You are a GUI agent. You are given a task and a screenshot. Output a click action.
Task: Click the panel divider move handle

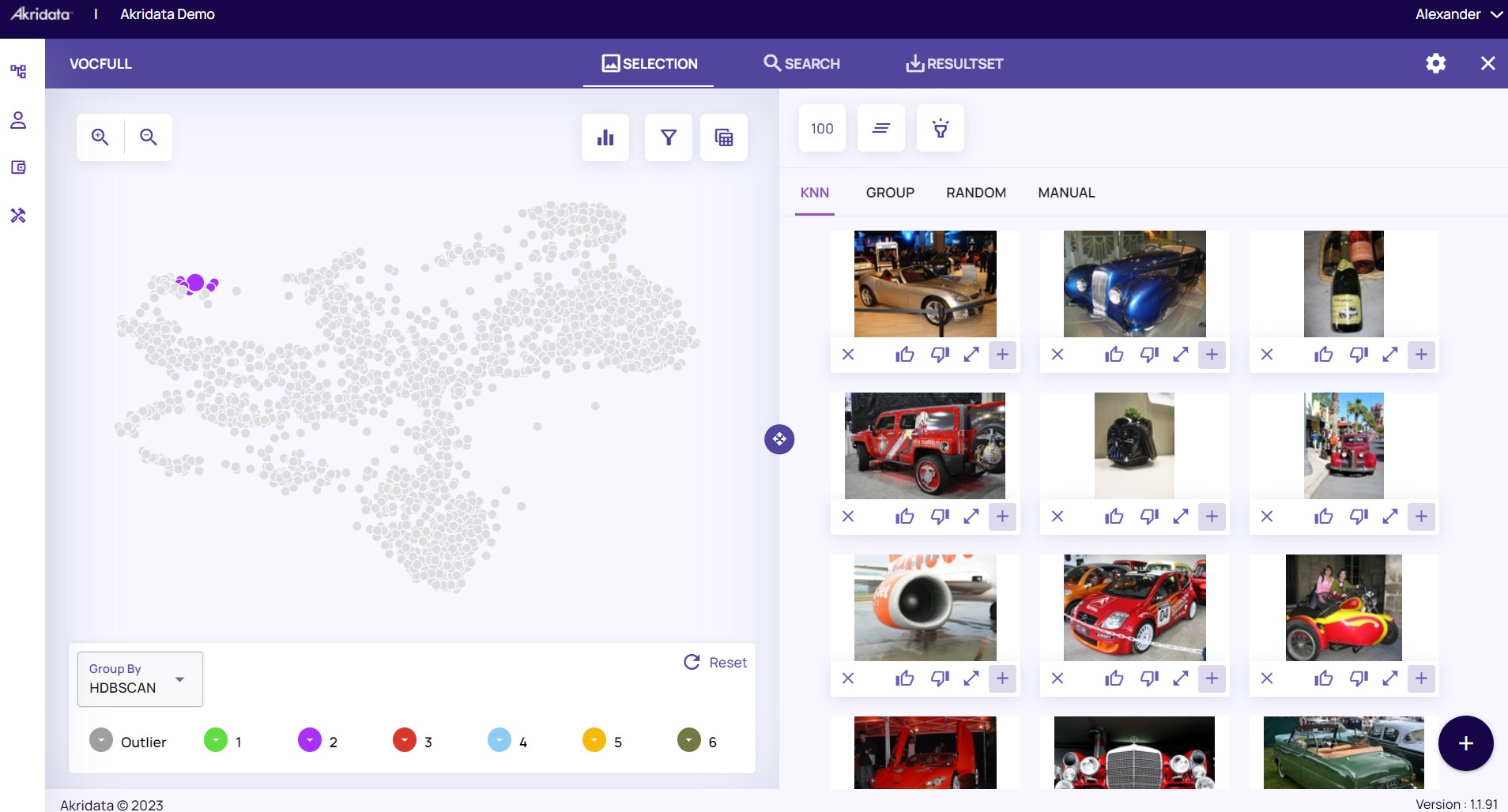(x=779, y=439)
